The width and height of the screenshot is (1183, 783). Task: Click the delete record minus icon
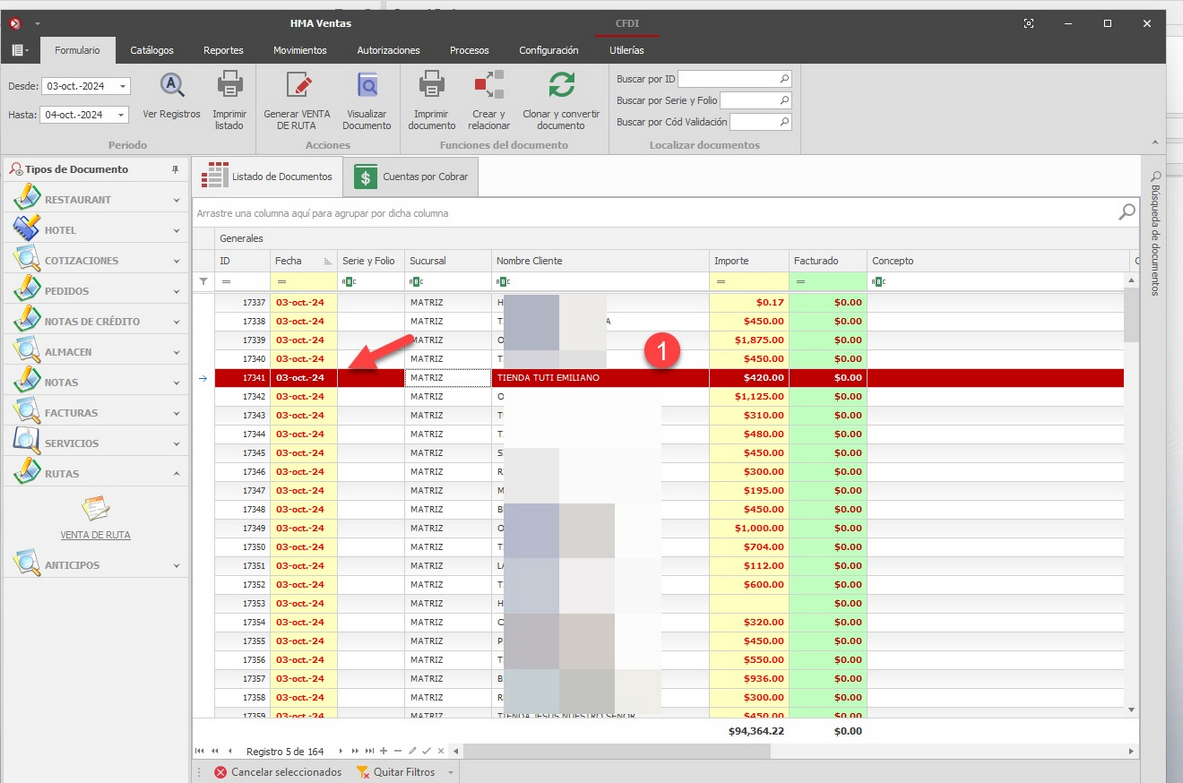click(x=398, y=751)
